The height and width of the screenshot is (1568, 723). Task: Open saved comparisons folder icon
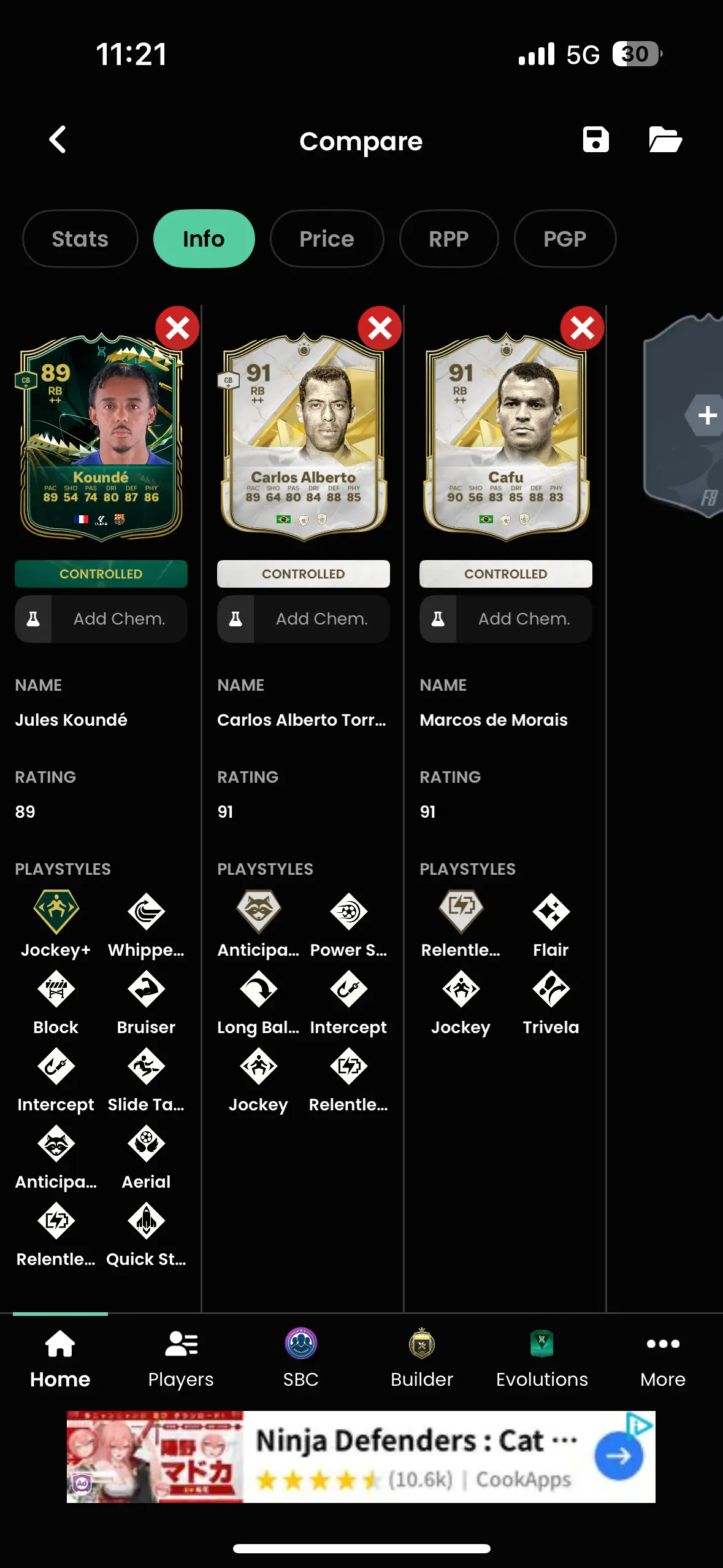[x=665, y=140]
